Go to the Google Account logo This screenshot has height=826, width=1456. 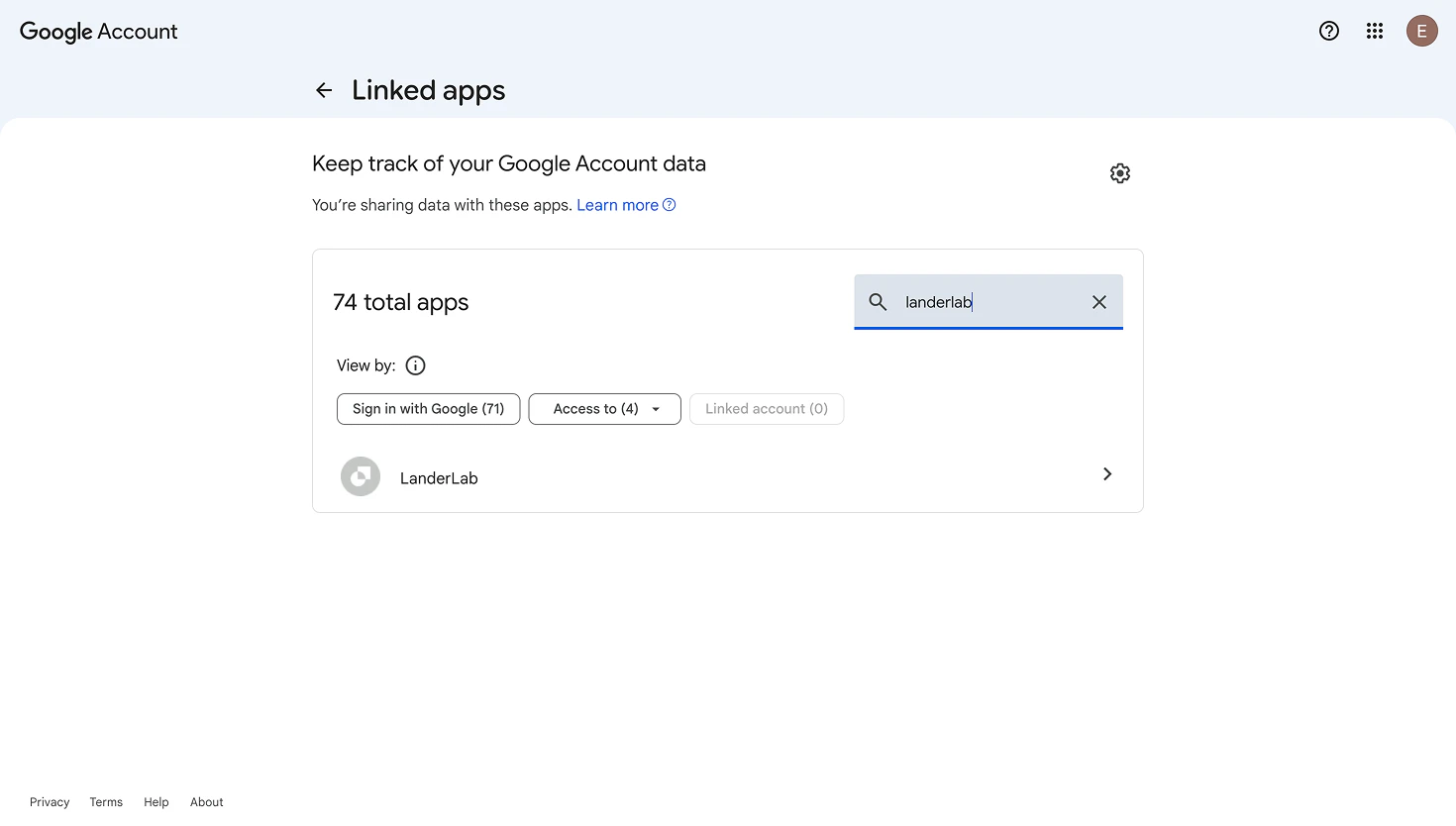click(99, 32)
